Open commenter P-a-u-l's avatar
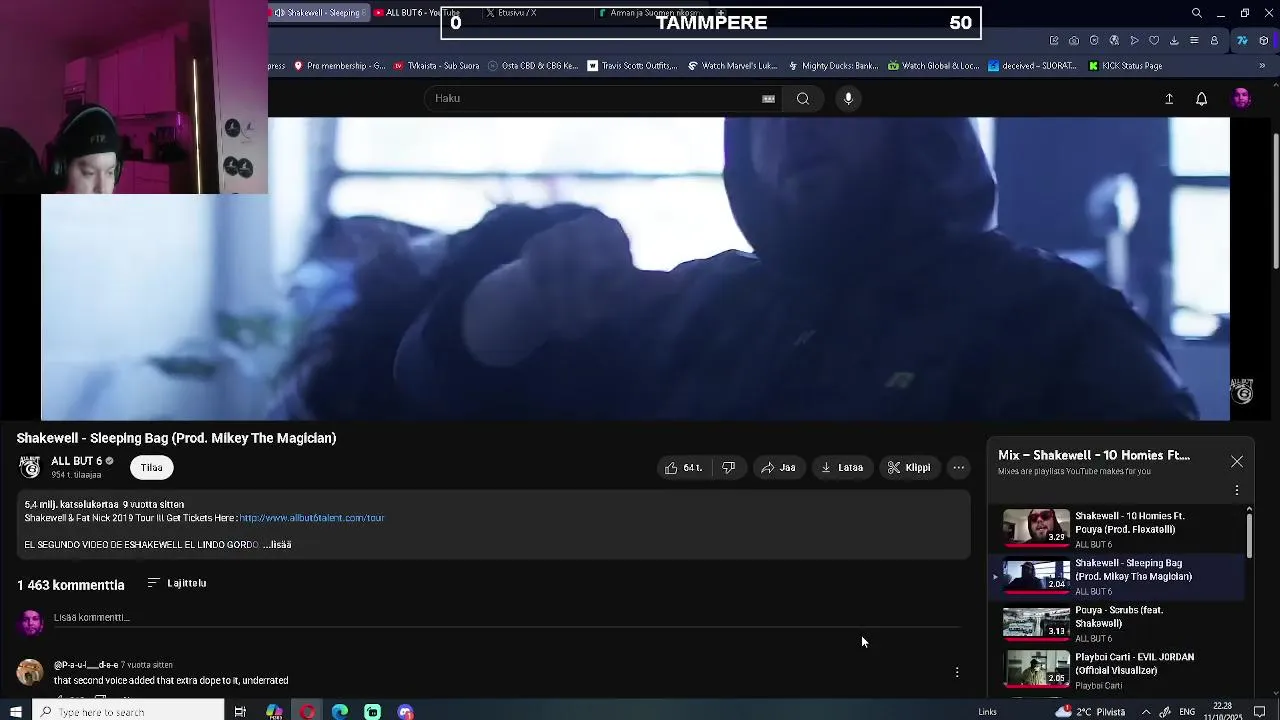The height and width of the screenshot is (720, 1280). 30,671
